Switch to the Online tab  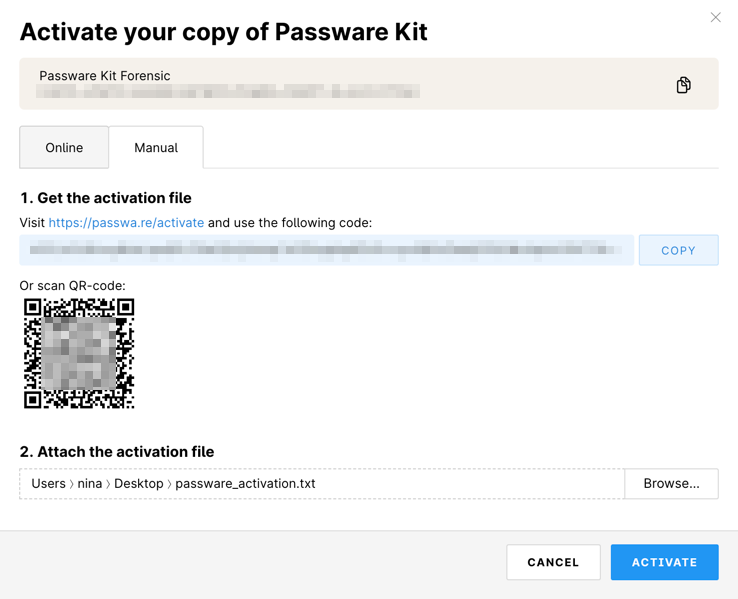[64, 147]
